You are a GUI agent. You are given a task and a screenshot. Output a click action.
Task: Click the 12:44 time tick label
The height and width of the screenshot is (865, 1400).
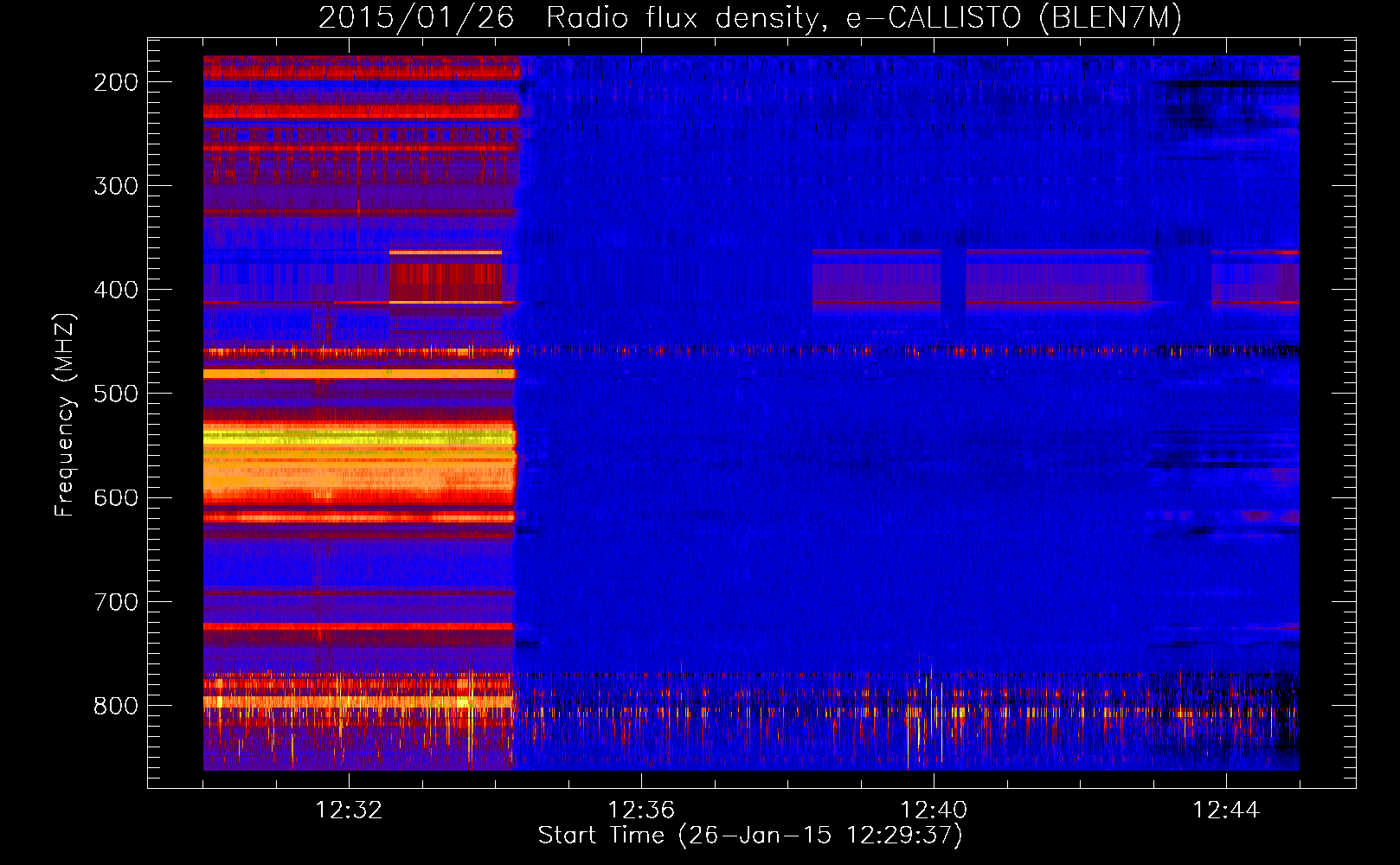coord(1226,811)
